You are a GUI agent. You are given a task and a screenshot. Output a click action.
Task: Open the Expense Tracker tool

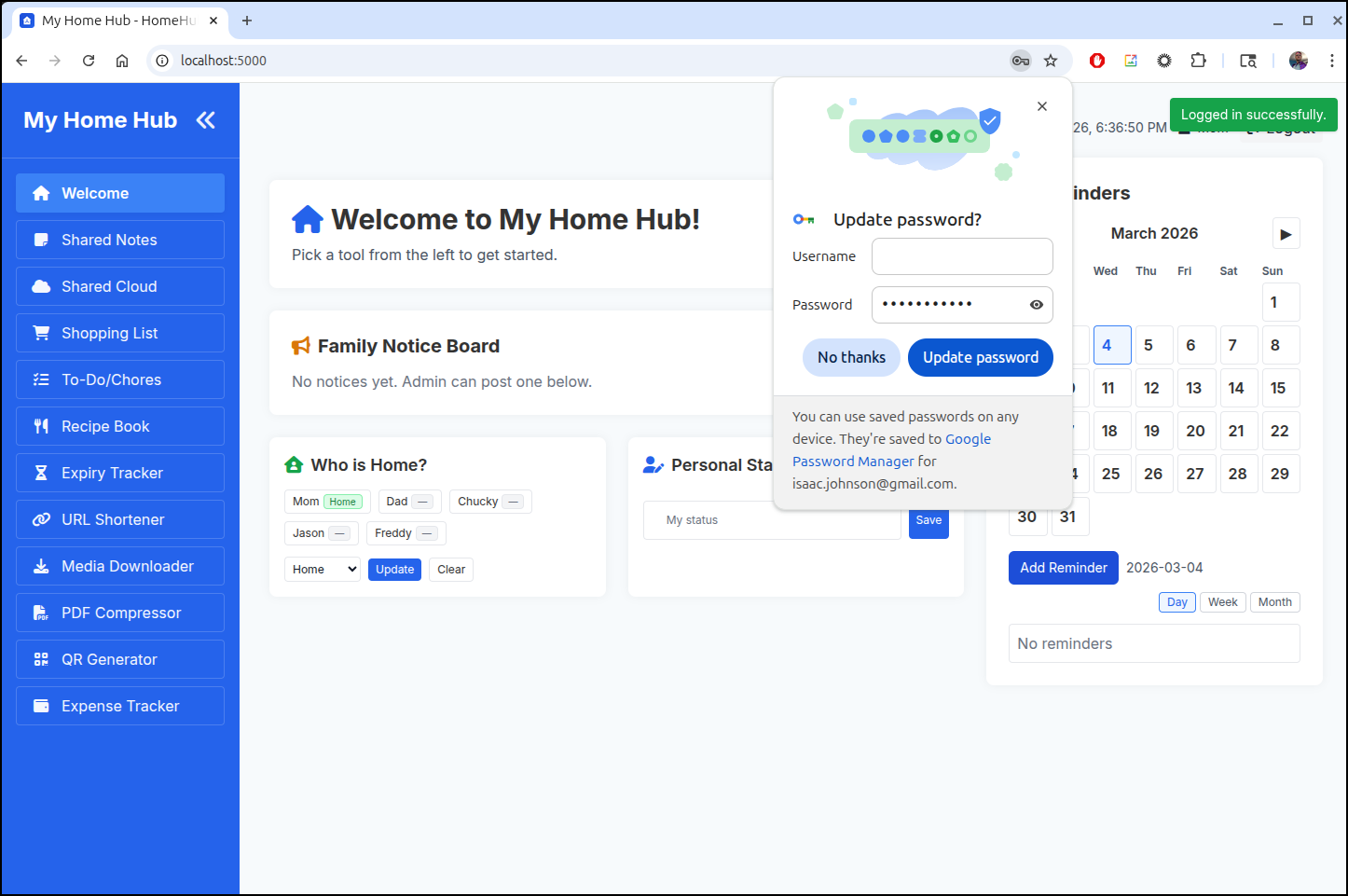click(120, 706)
